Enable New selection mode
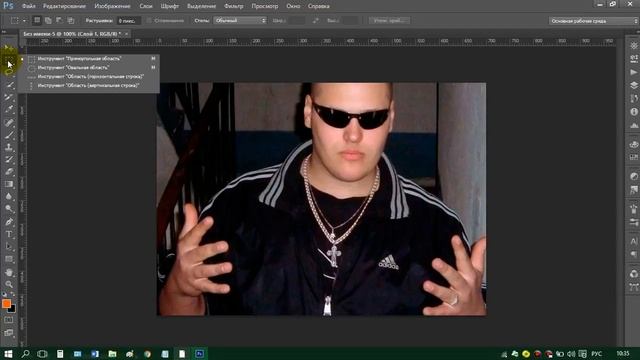 tap(37, 20)
